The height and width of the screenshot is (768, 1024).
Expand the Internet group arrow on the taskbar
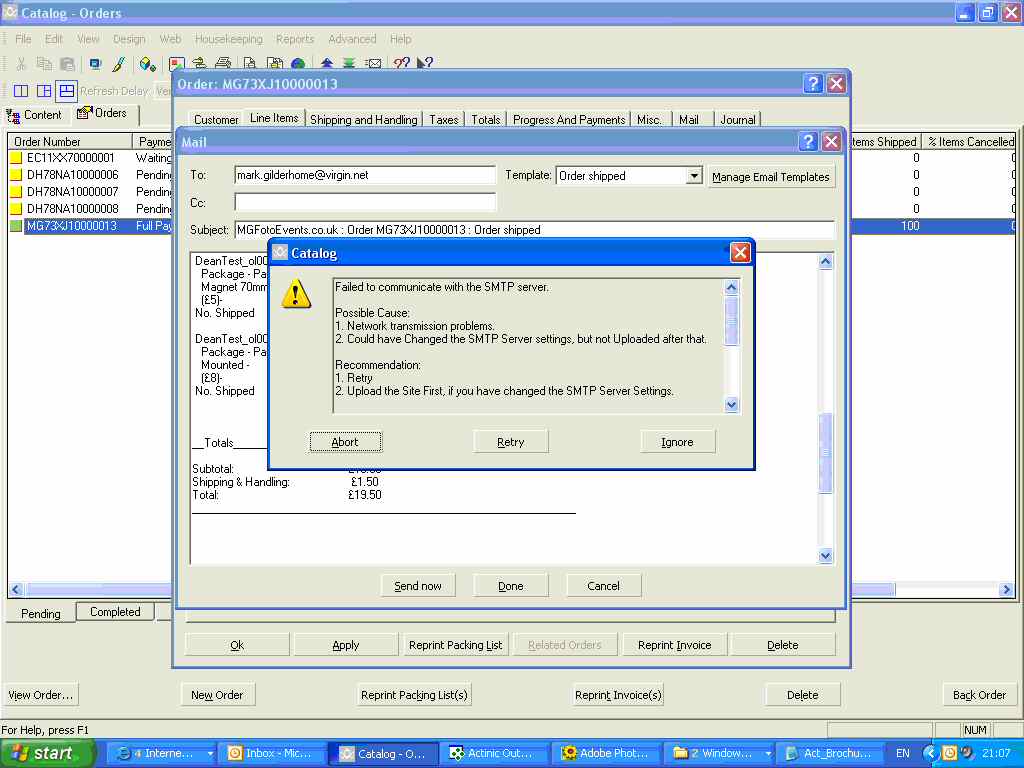[210, 754]
